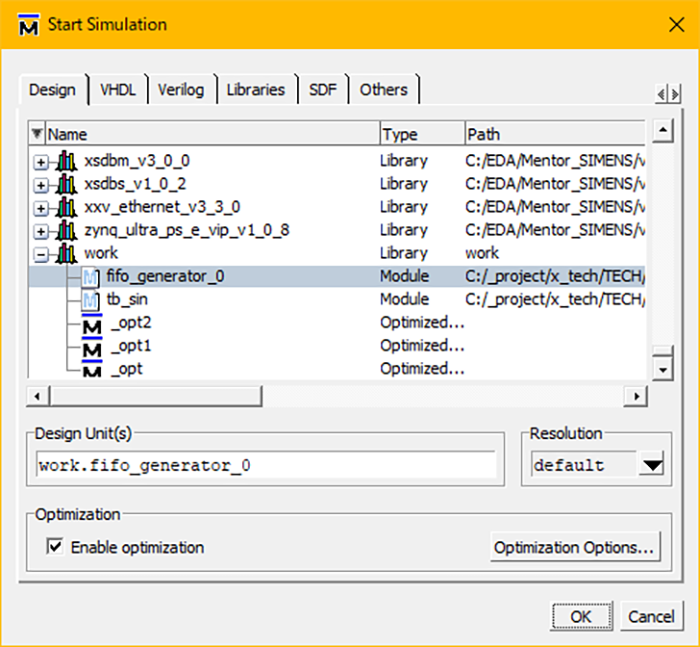Screen dimensions: 700x647
Task: Click the Name column header
Action: [x=212, y=134]
